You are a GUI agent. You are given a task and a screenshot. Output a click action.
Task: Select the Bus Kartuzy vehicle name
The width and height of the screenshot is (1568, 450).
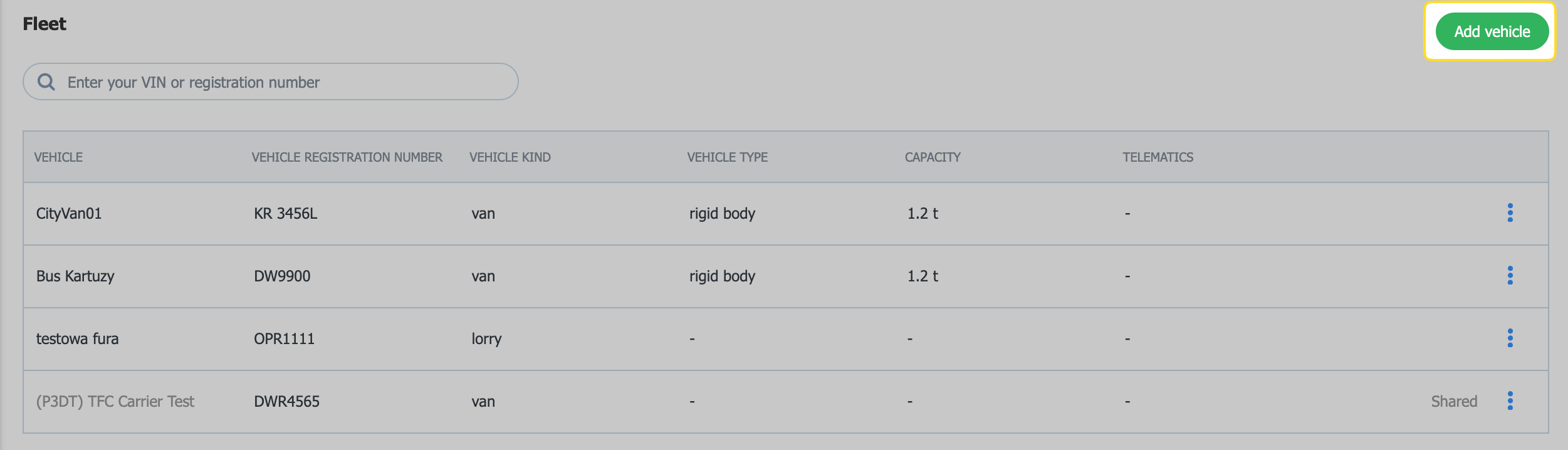pos(75,276)
